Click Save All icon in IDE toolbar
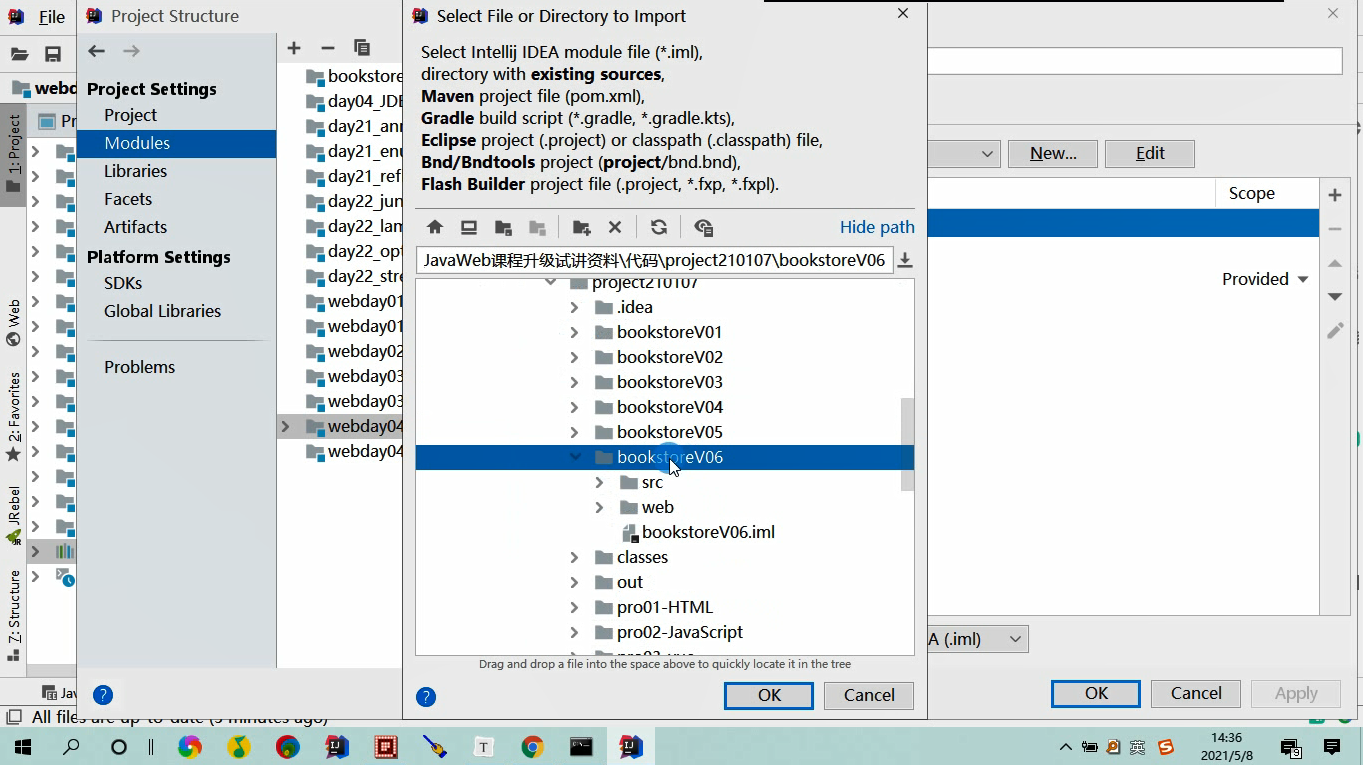The width and height of the screenshot is (1363, 765). (x=53, y=54)
